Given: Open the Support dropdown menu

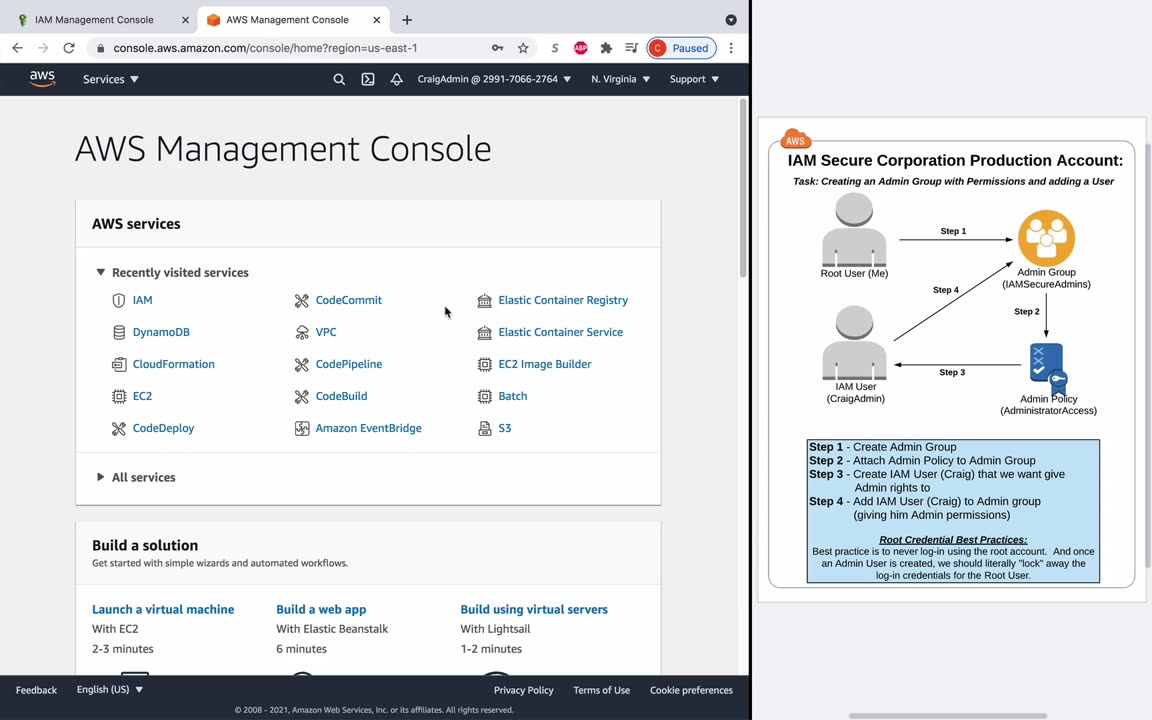Looking at the screenshot, I should point(694,79).
